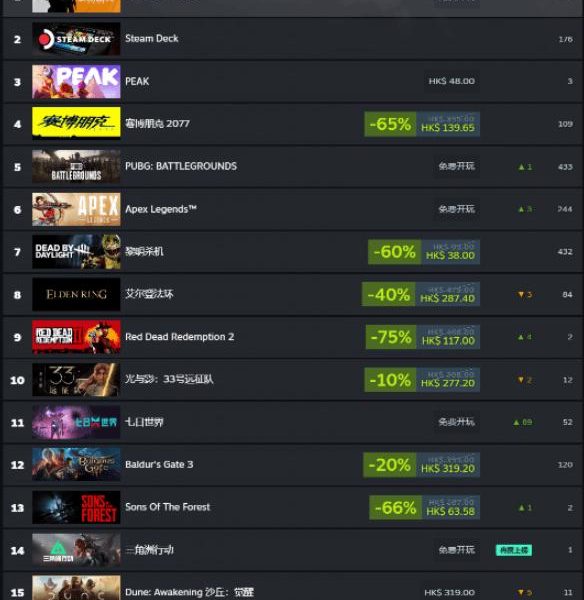Open the yellow Cyberpunk 2077 thumbnail

click(x=76, y=124)
